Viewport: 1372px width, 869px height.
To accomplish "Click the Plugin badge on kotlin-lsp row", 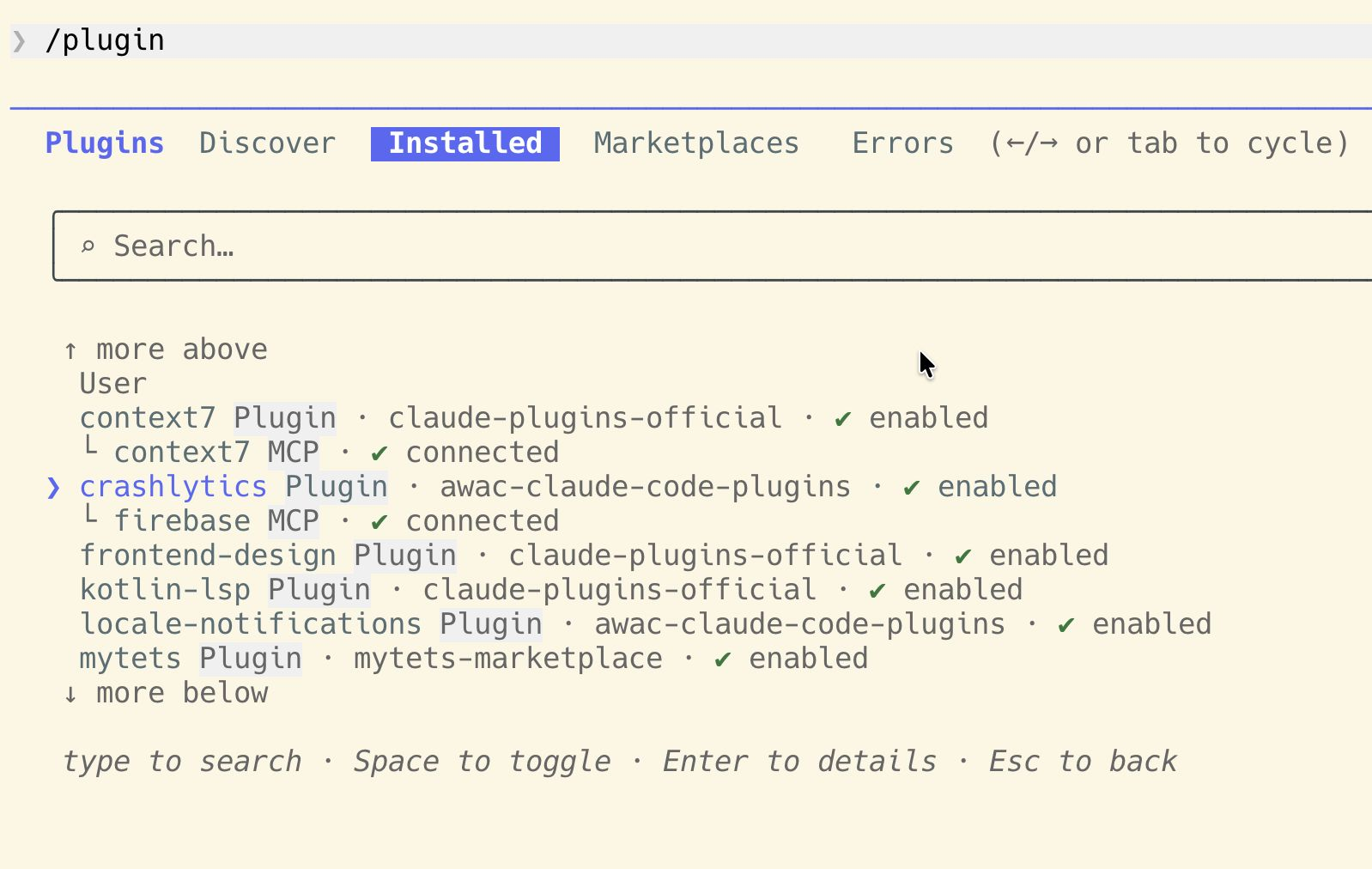I will (x=319, y=590).
